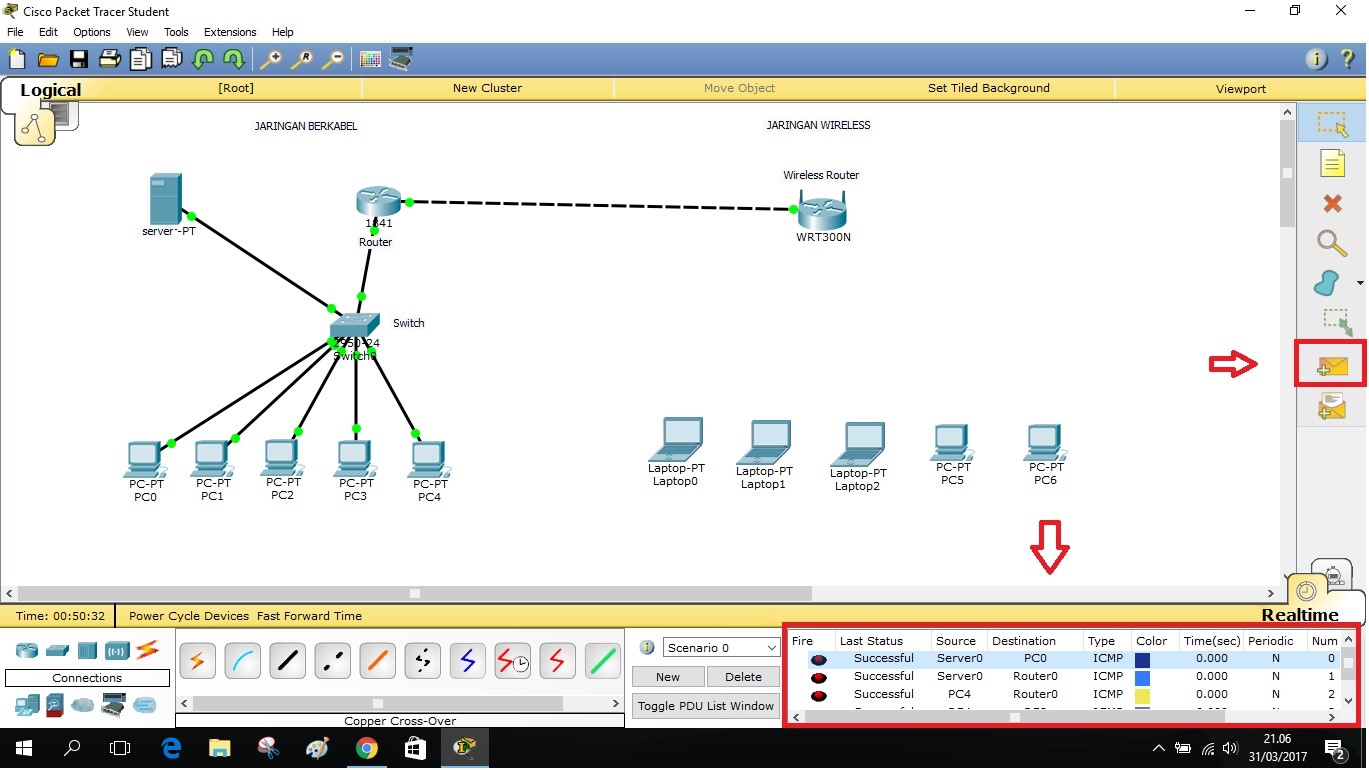Click the Add Simple PDU envelope
Image resolution: width=1369 pixels, height=770 pixels.
(1332, 367)
